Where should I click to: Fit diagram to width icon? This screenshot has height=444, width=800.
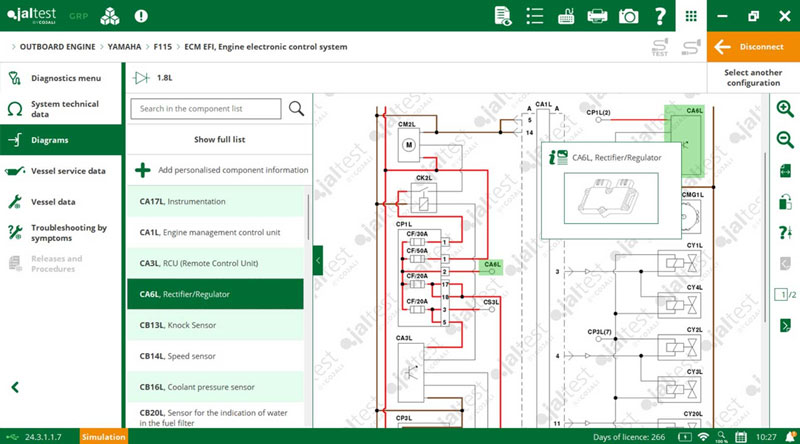click(x=785, y=170)
